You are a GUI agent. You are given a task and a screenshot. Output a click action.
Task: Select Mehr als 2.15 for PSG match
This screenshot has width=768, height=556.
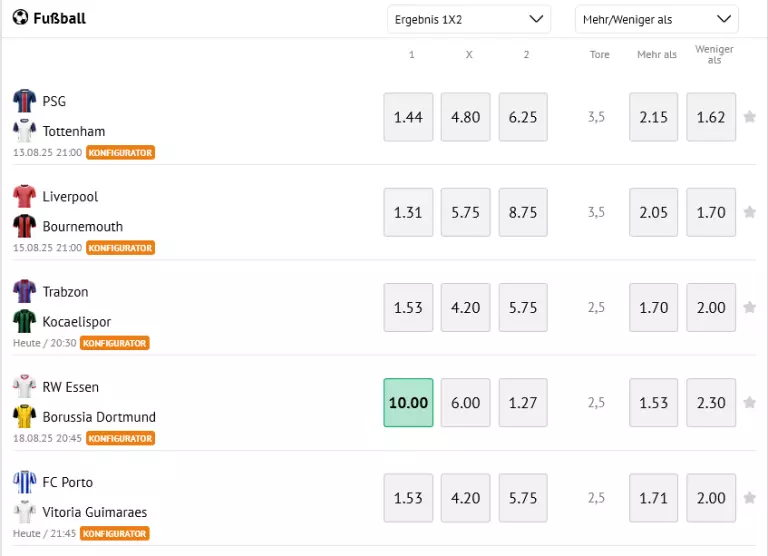point(653,117)
